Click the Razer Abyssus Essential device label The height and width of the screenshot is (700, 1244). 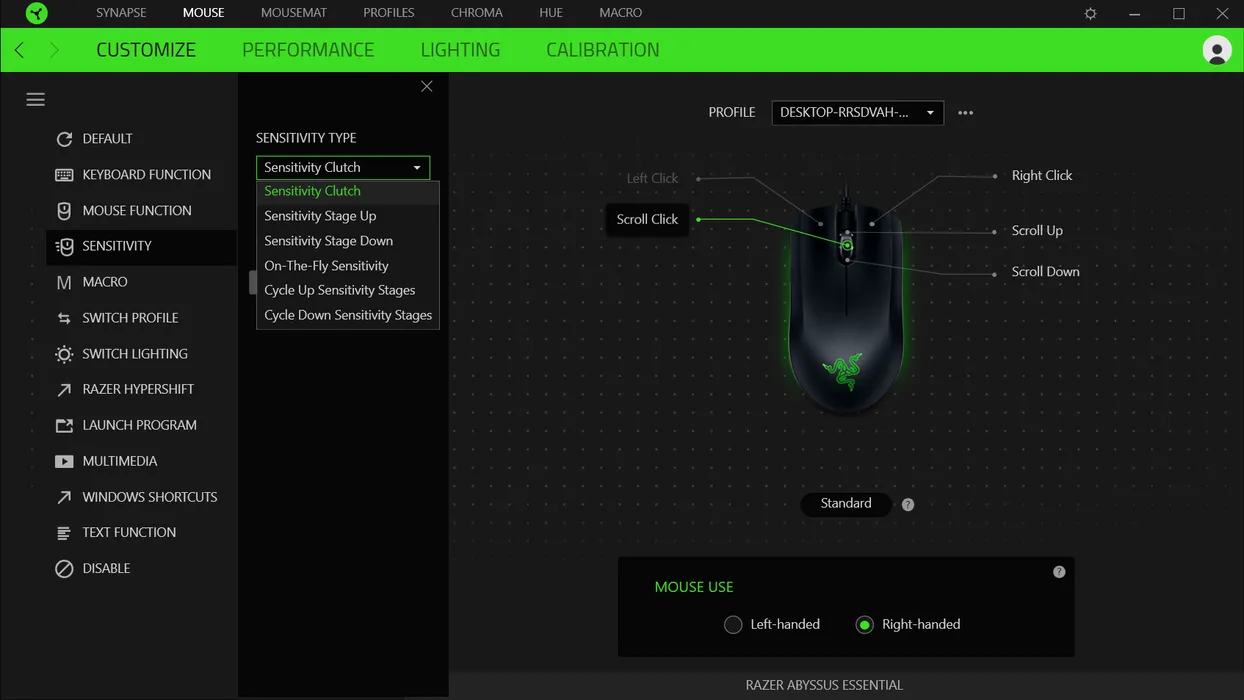tap(824, 686)
